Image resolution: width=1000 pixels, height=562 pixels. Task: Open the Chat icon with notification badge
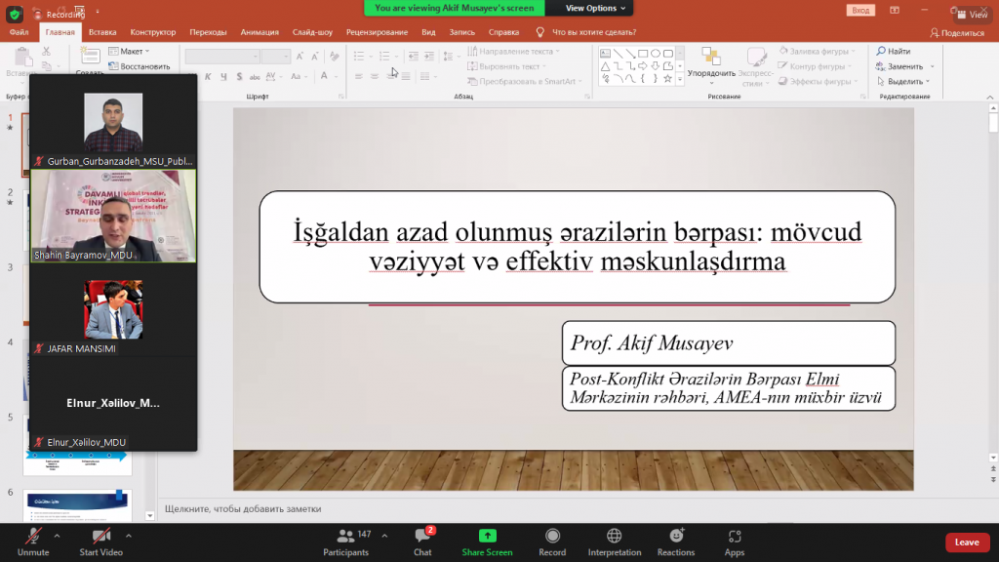[423, 536]
